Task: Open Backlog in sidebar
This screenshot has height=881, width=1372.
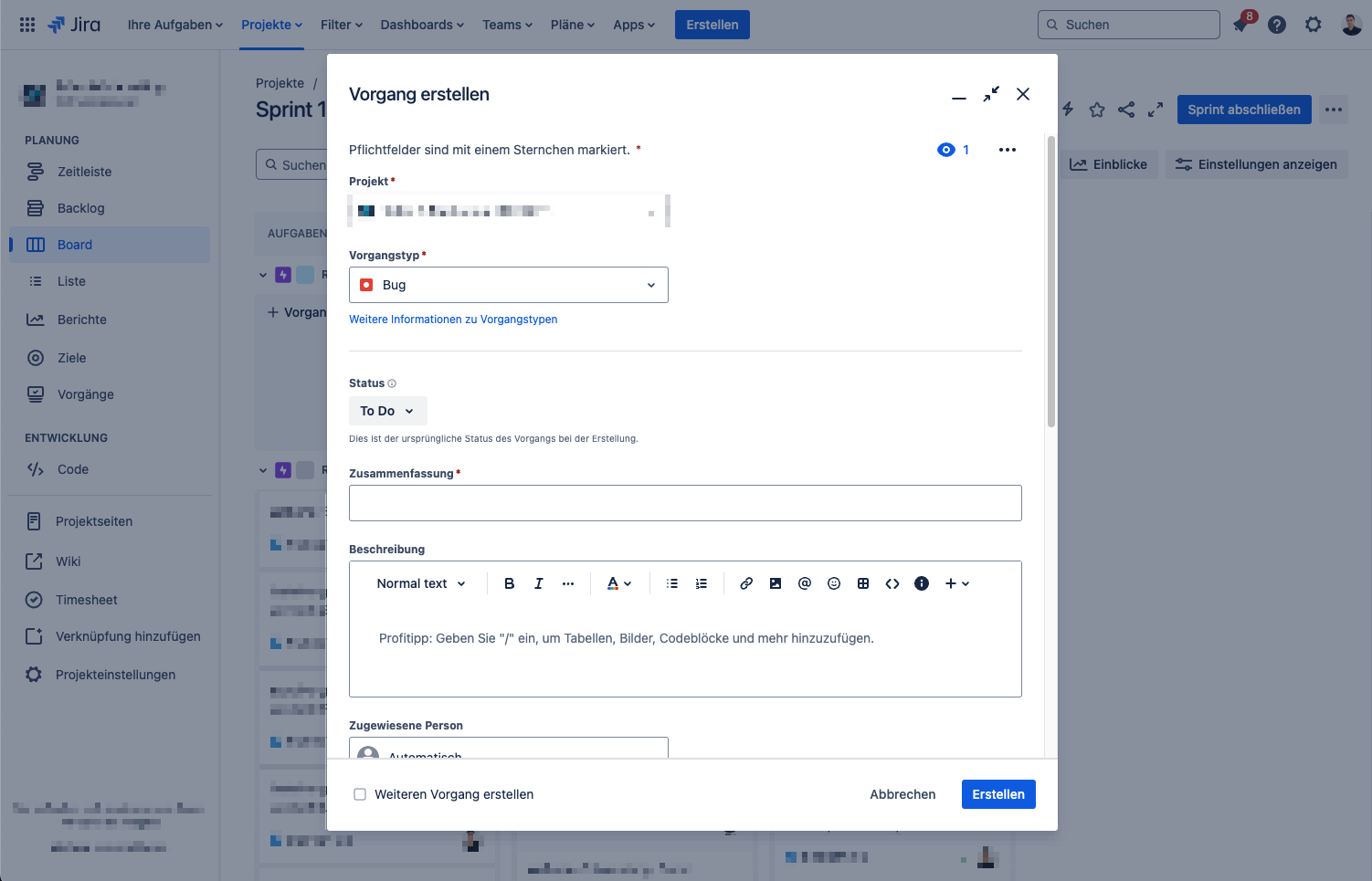Action: click(110, 208)
